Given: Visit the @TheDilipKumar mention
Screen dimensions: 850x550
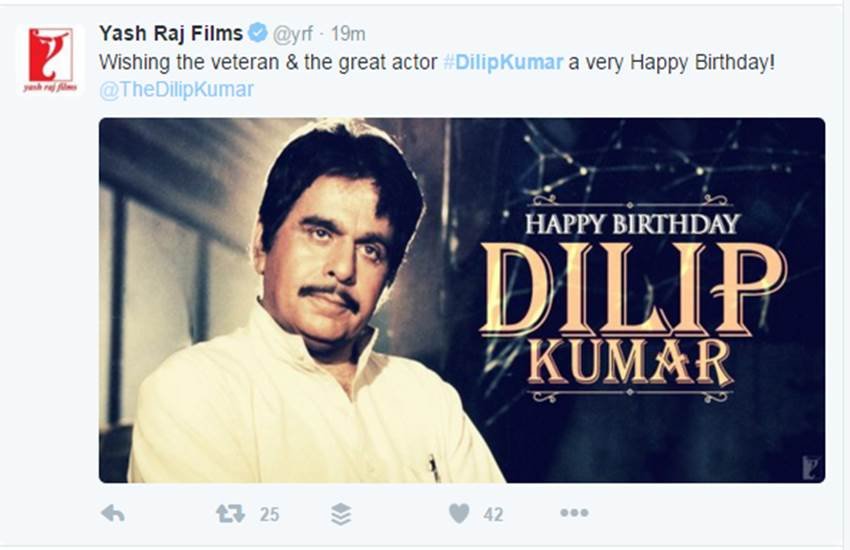Looking at the screenshot, I should (176, 89).
